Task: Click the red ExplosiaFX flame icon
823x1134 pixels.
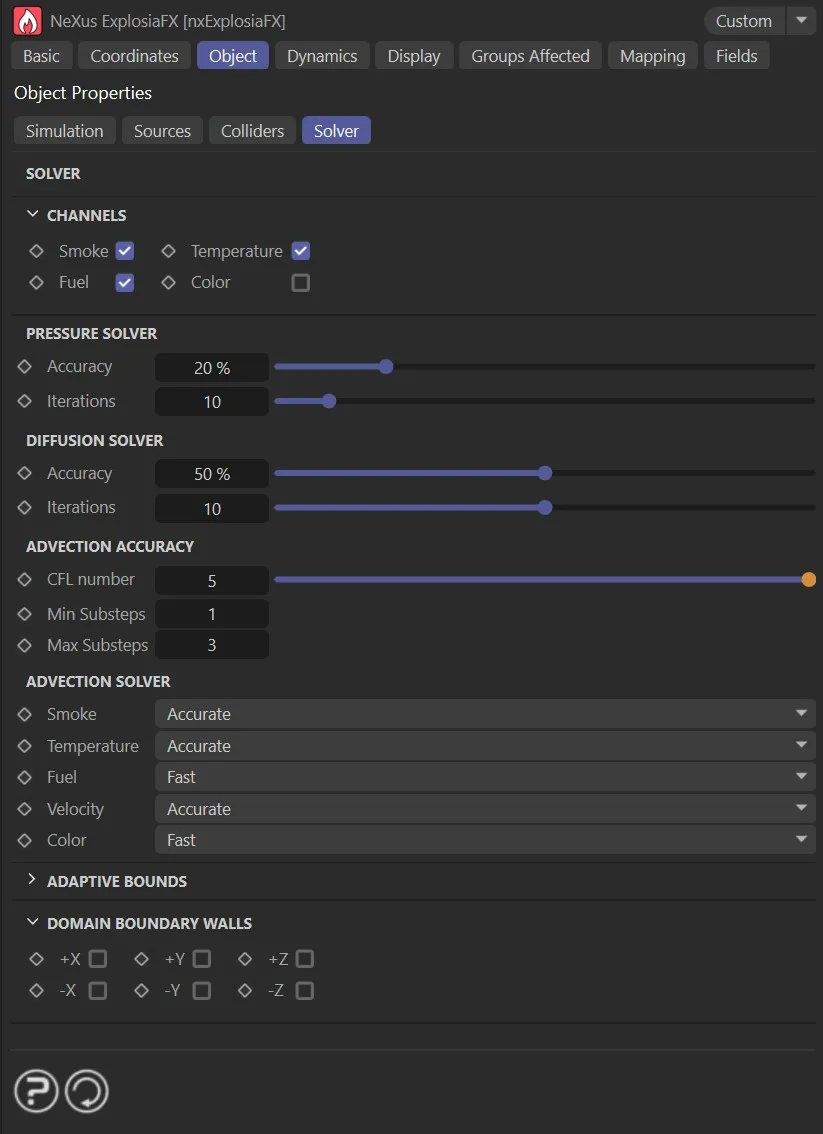Action: (27, 21)
